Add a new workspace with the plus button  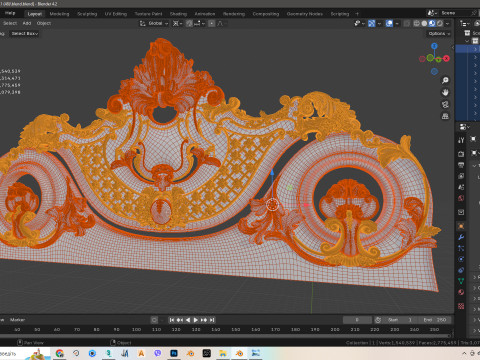click(x=357, y=14)
